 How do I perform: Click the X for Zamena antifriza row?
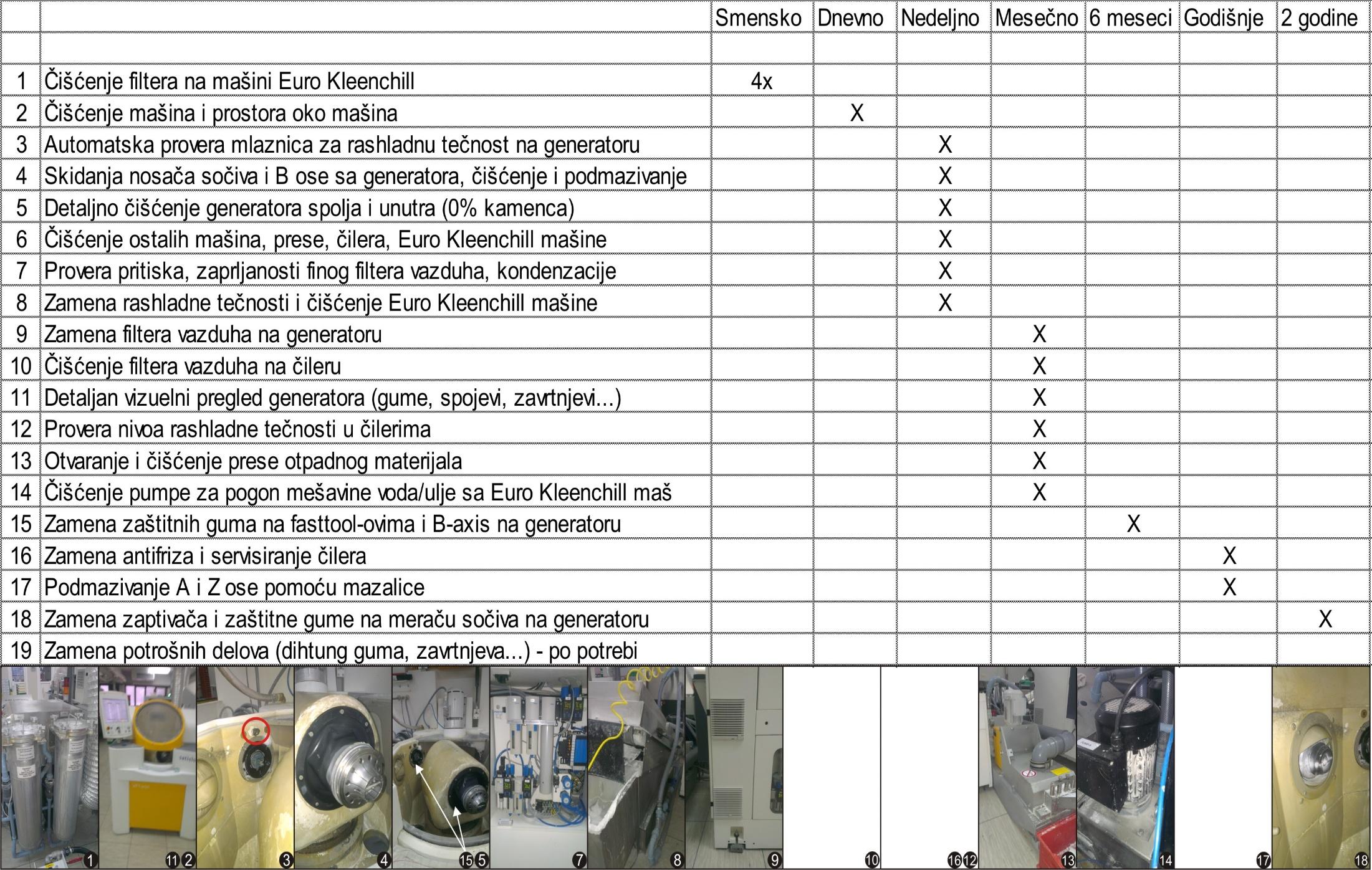pos(1229,556)
